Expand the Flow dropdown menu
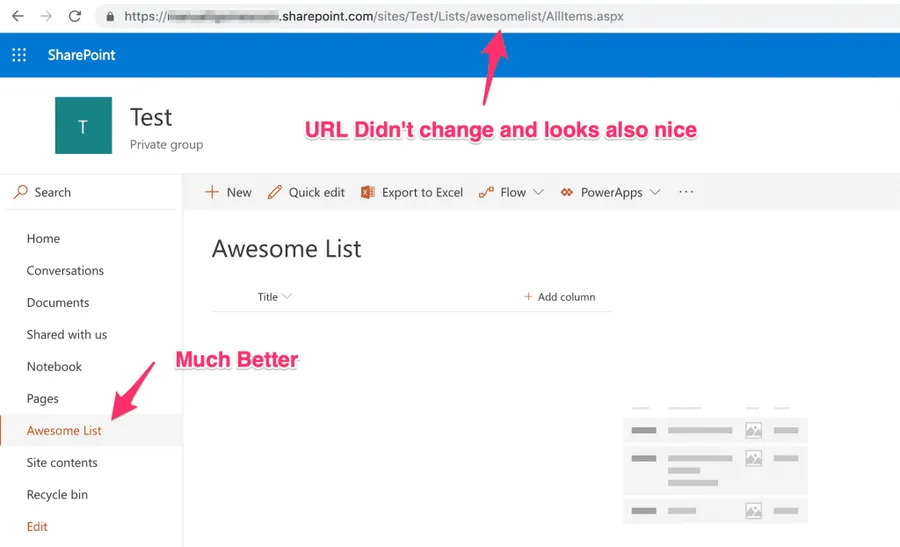Image resolution: width=900 pixels, height=547 pixels. 511,192
